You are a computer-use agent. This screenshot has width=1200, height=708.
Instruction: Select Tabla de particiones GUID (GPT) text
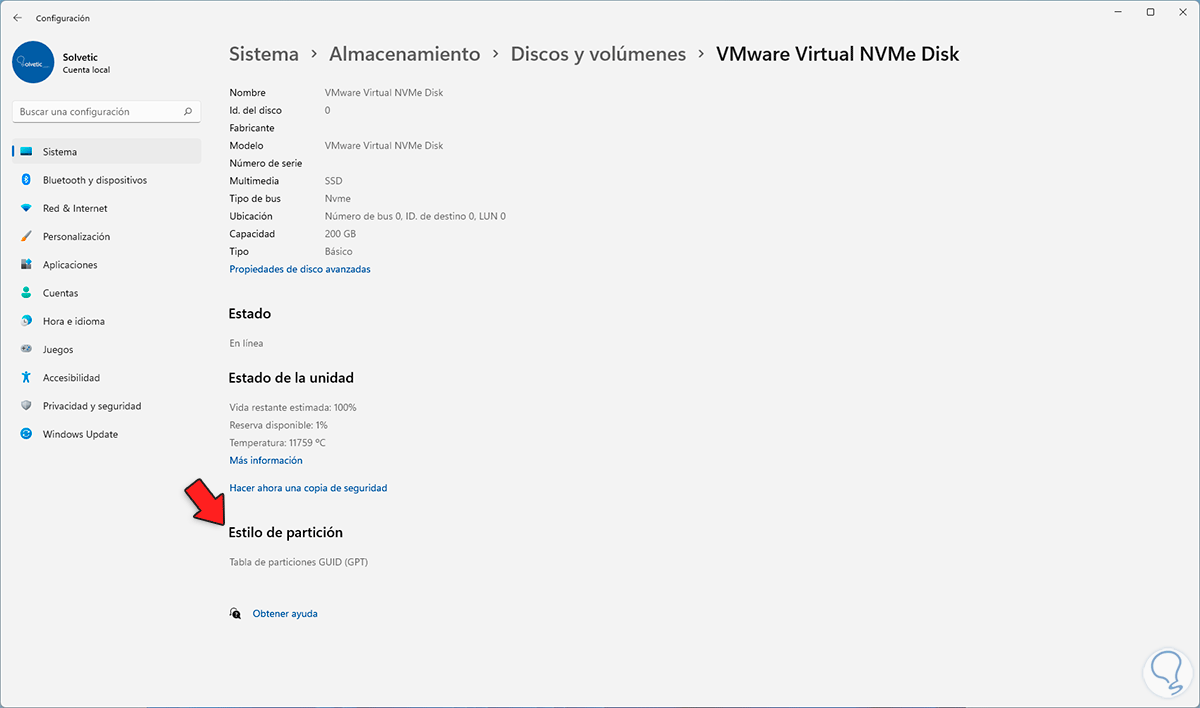coord(299,562)
